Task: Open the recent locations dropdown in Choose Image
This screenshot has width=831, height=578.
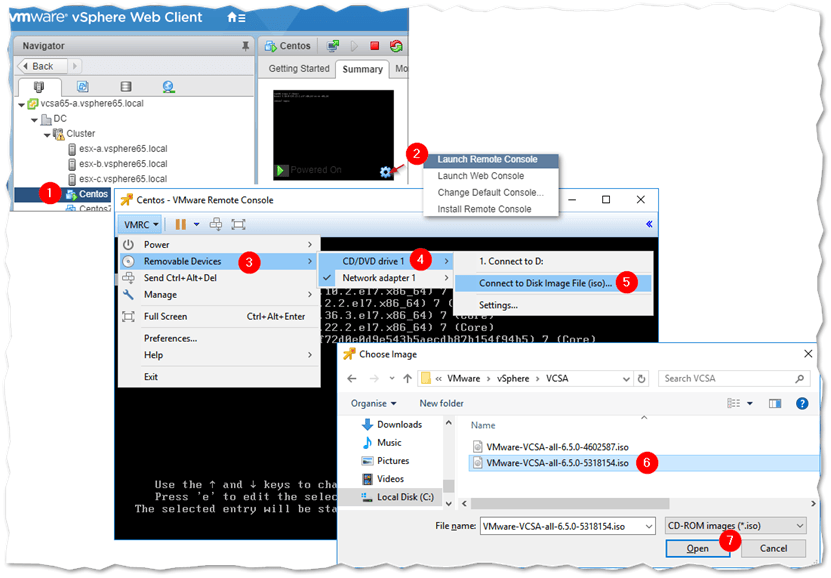Action: 392,378
